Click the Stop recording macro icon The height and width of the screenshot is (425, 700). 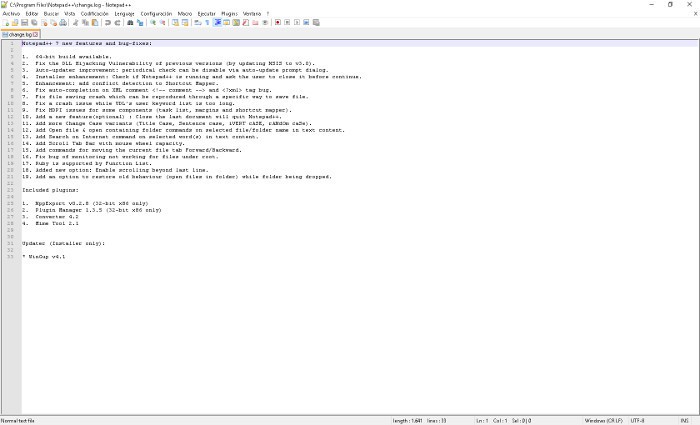coord(287,22)
